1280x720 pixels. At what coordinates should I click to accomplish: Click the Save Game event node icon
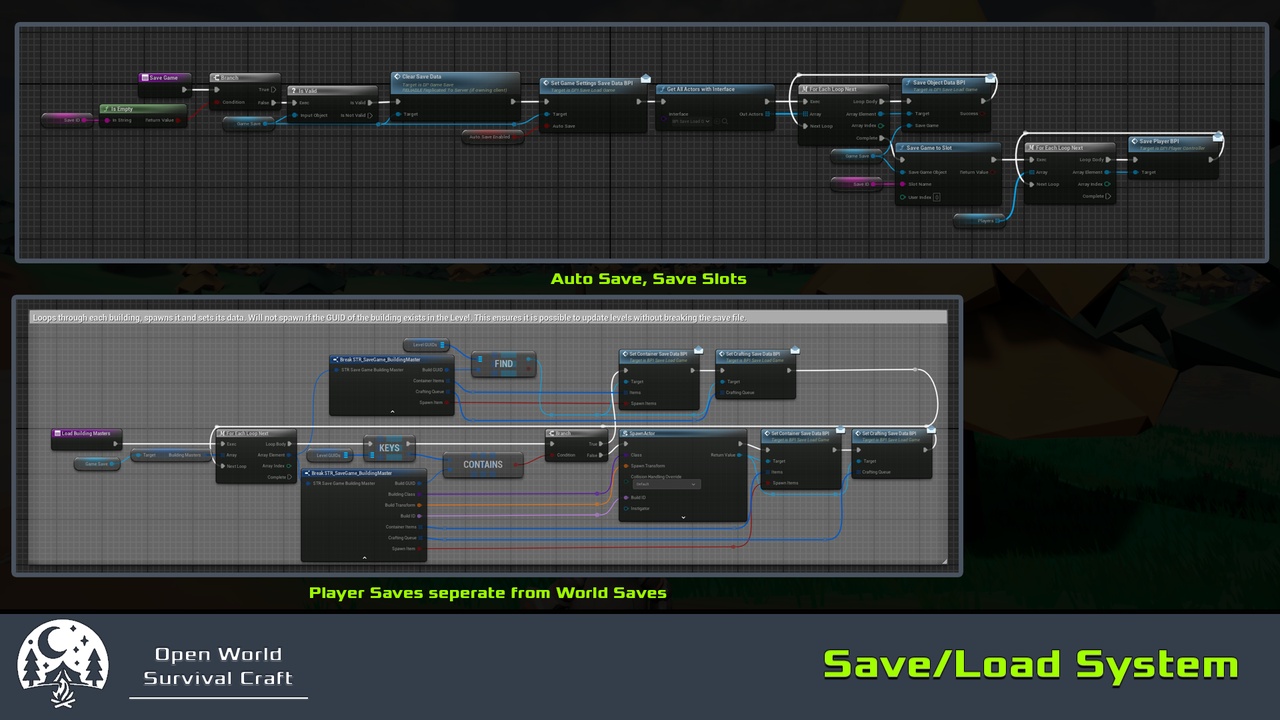(144, 77)
